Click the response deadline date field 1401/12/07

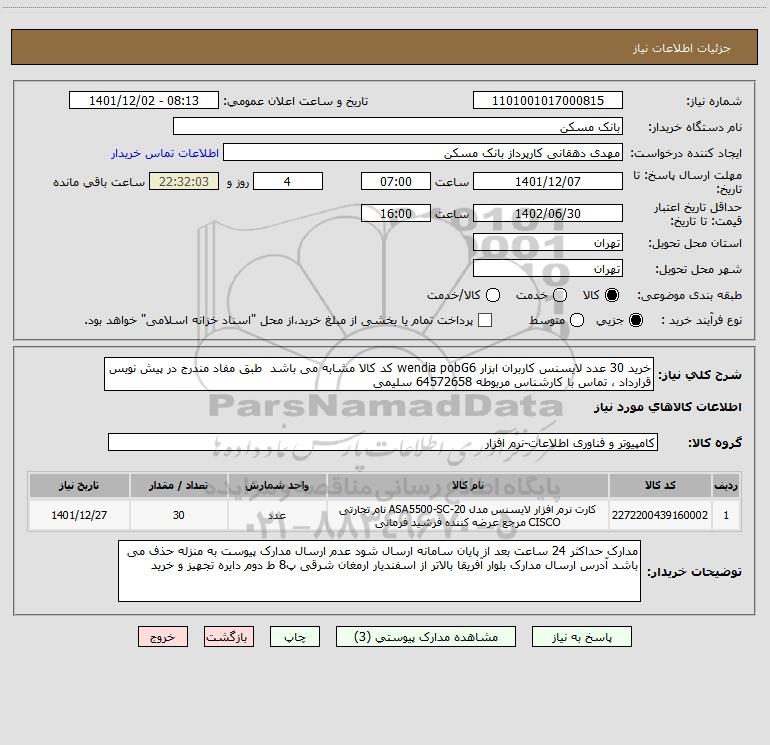pyautogui.click(x=547, y=182)
